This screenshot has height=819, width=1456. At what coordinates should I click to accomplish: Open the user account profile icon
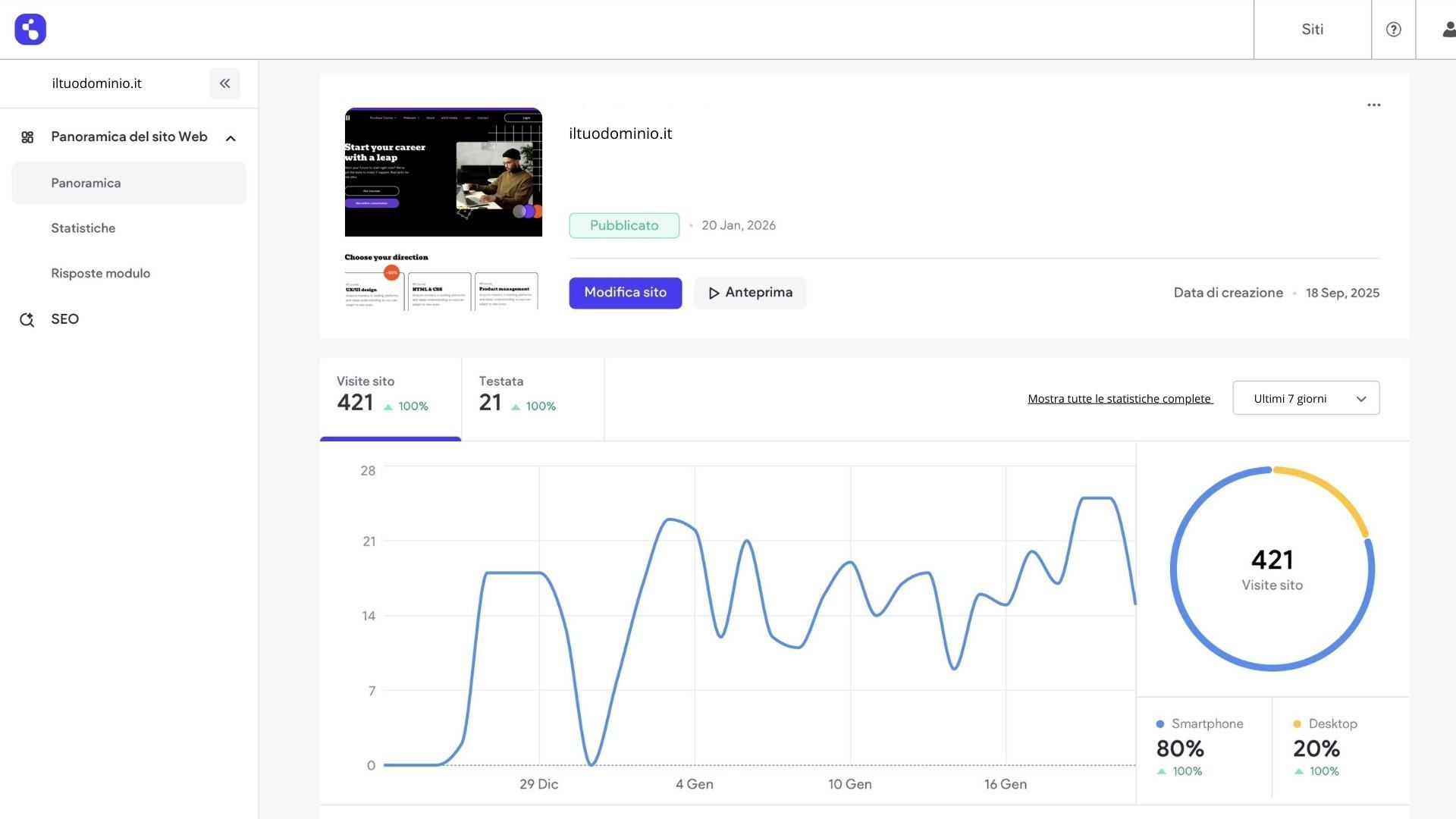[x=1448, y=30]
